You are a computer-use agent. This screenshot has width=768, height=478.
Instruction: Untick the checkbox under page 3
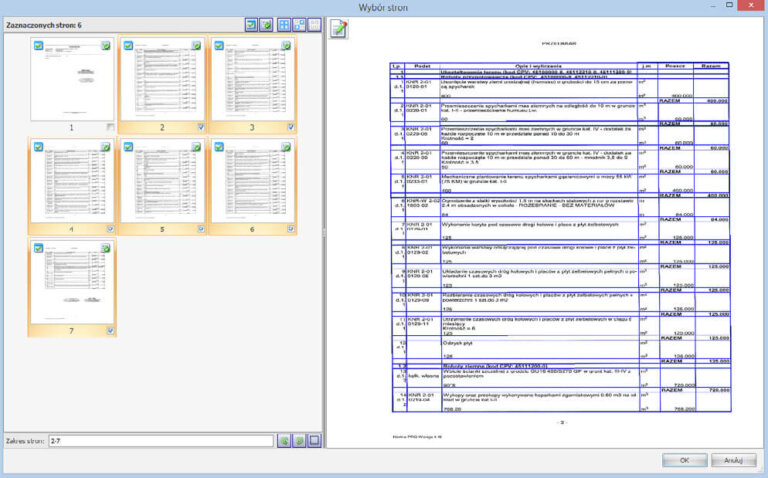(291, 127)
